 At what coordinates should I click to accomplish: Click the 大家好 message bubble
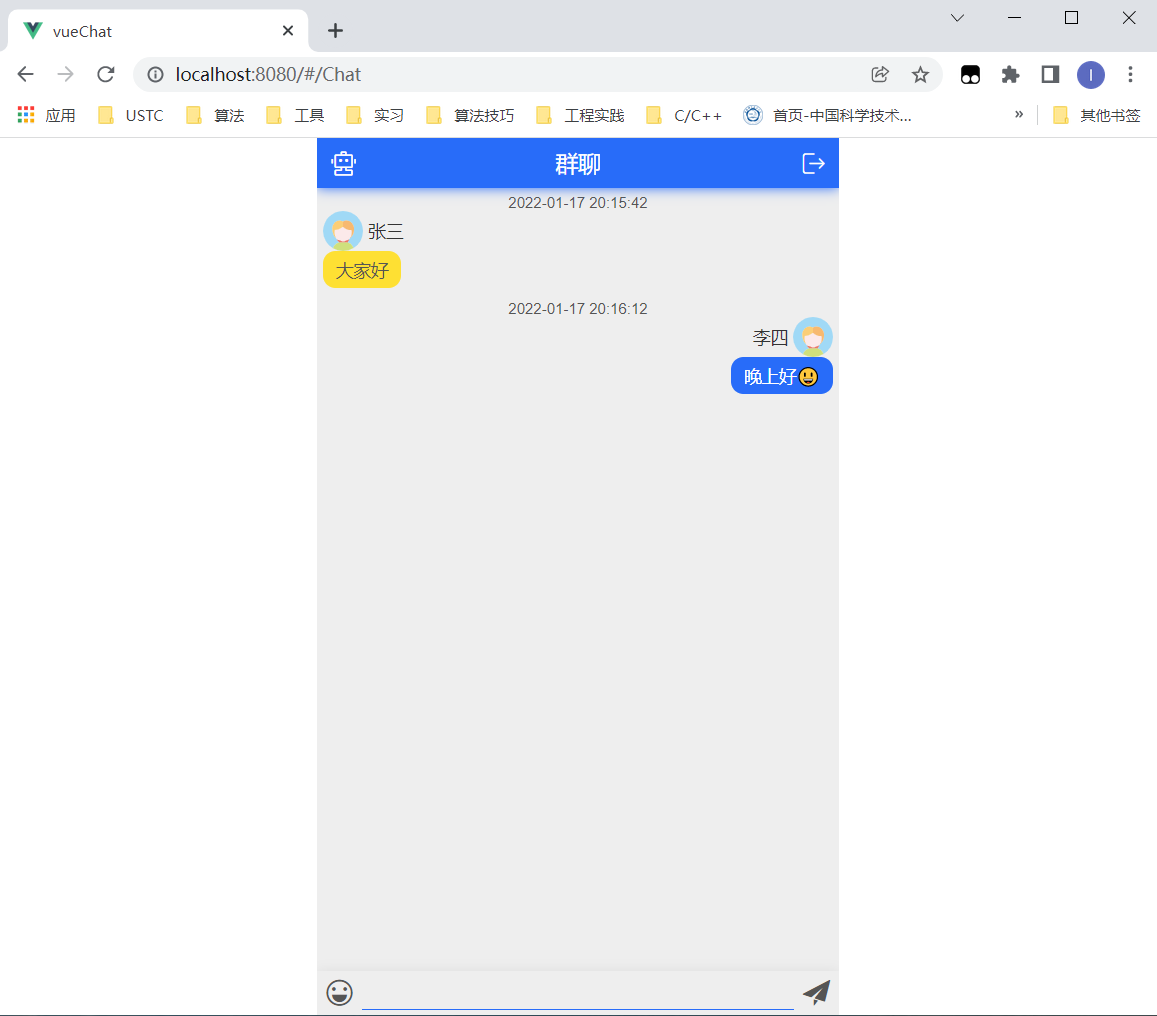tap(362, 270)
